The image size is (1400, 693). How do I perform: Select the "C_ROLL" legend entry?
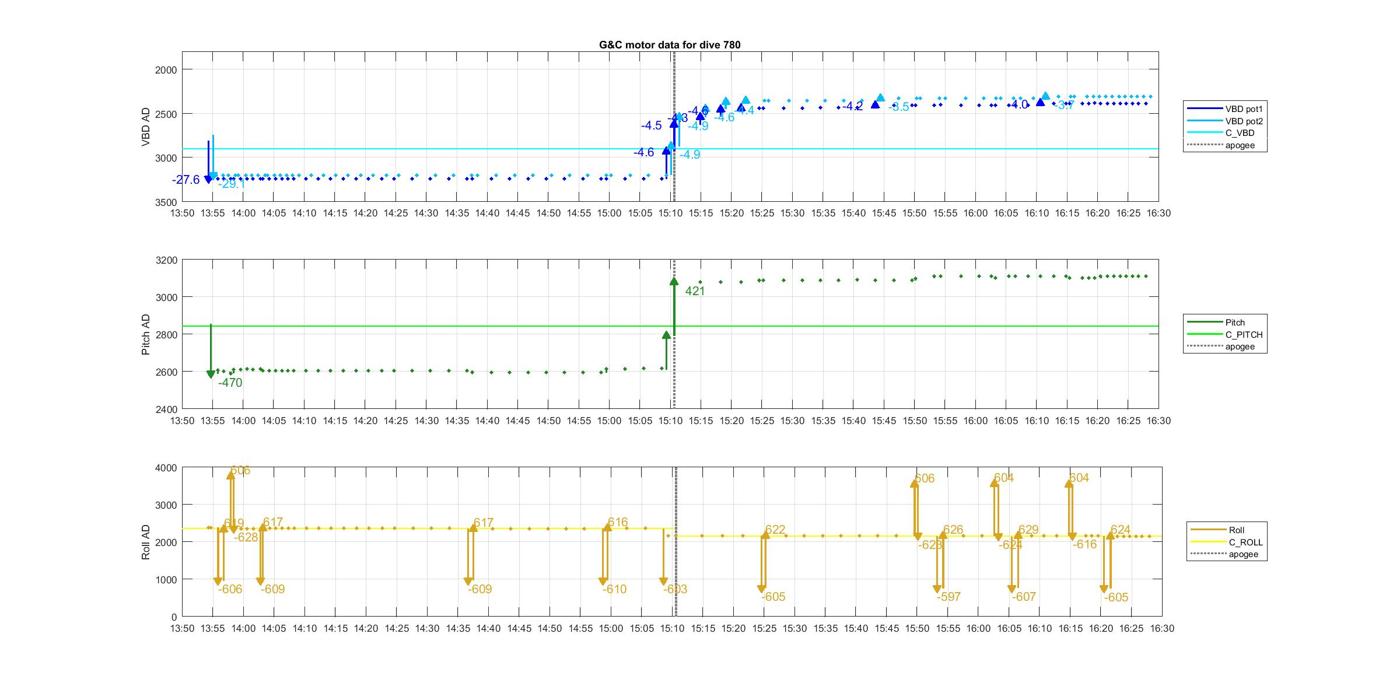click(x=1227, y=542)
